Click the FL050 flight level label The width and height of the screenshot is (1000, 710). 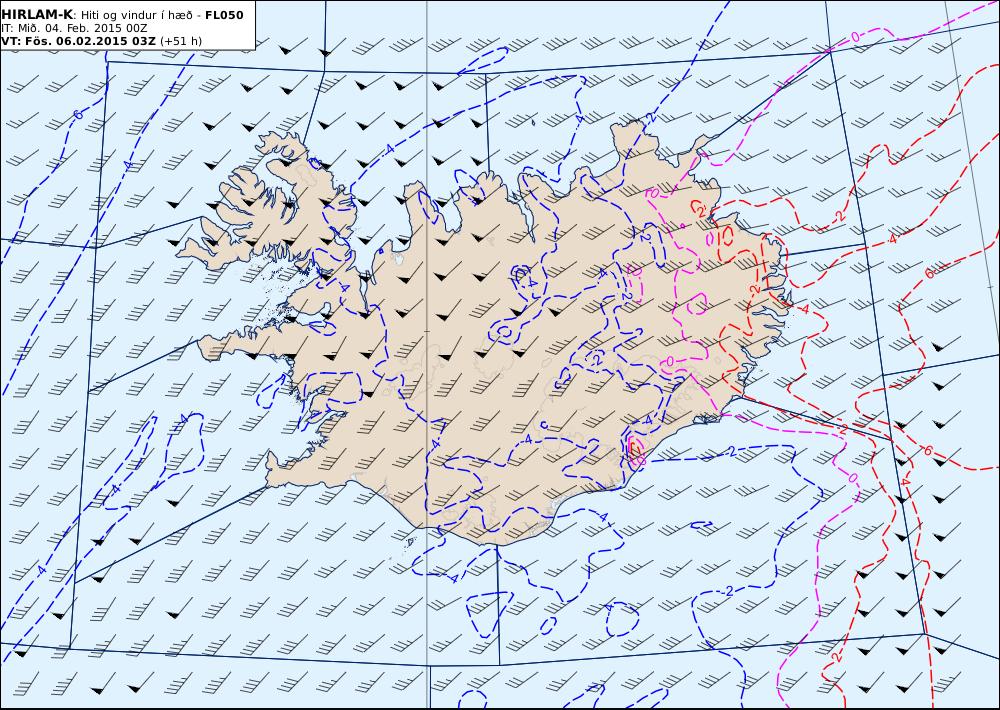[x=224, y=15]
